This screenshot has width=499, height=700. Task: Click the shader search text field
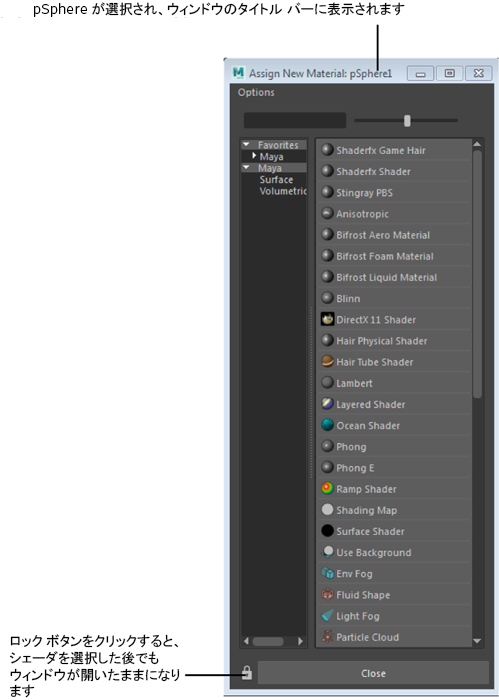295,121
